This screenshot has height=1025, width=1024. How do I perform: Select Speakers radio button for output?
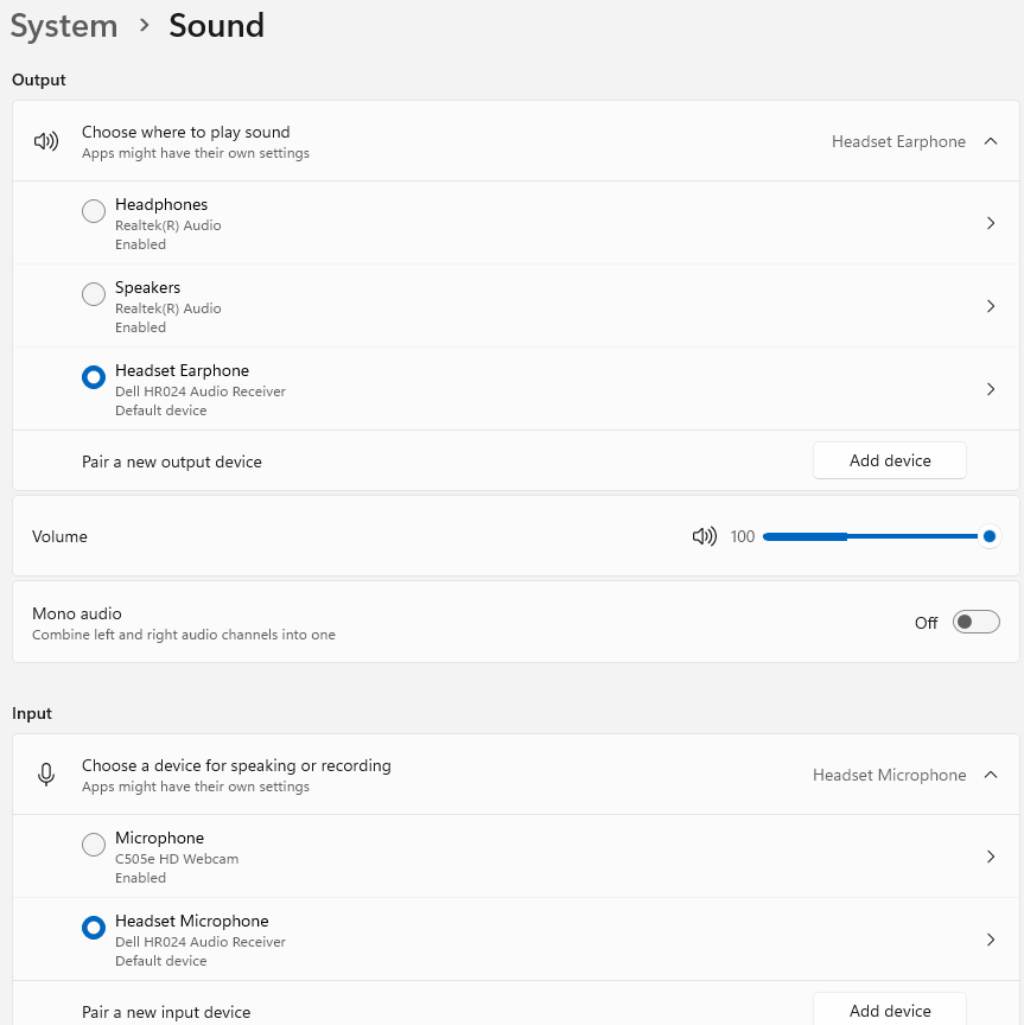point(93,294)
